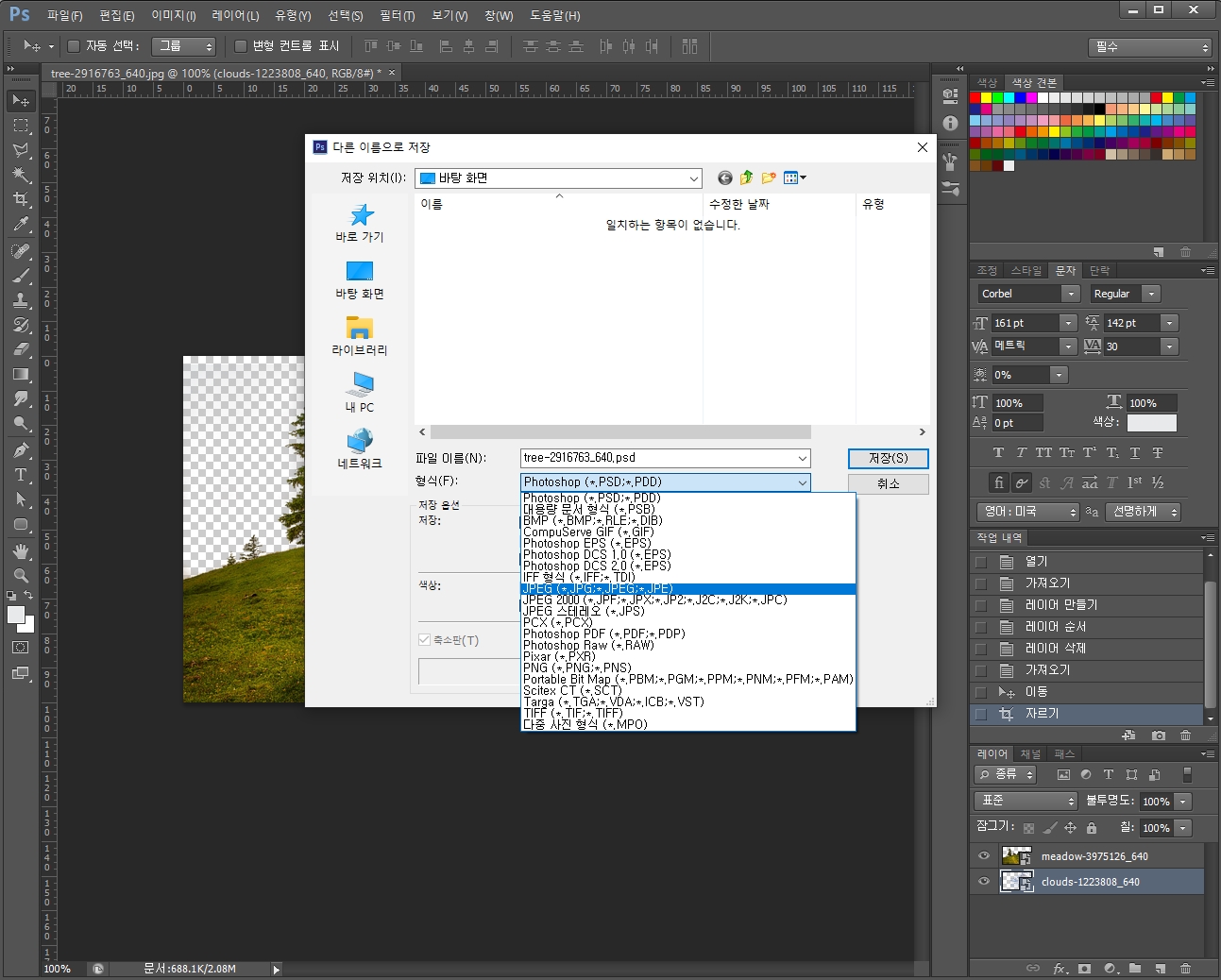Lock all layer attributes padlock icon

coord(1092,828)
